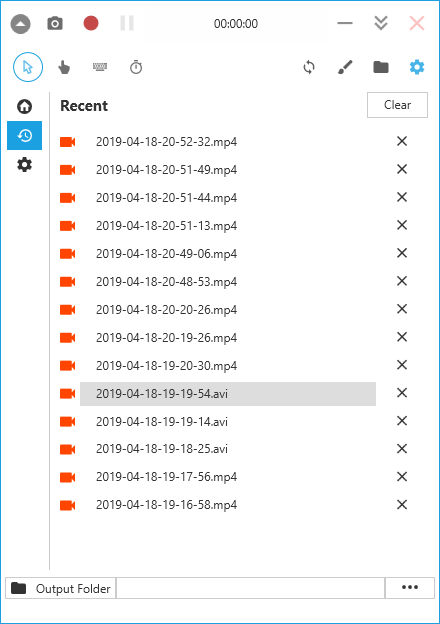Collapse panel with the round up-arrow icon
The height and width of the screenshot is (624, 440).
pos(20,24)
